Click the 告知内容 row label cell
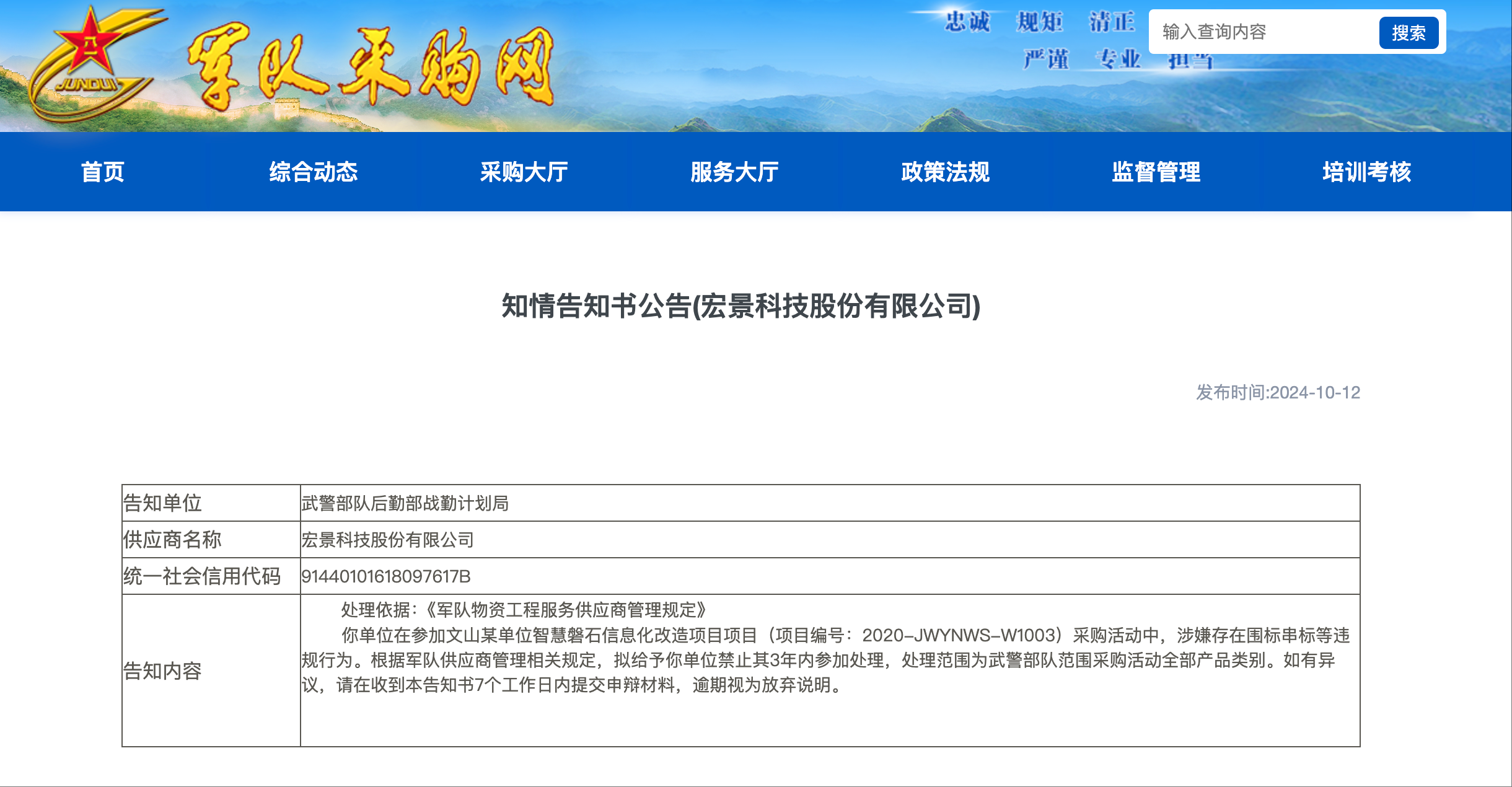1512x787 pixels. click(164, 670)
